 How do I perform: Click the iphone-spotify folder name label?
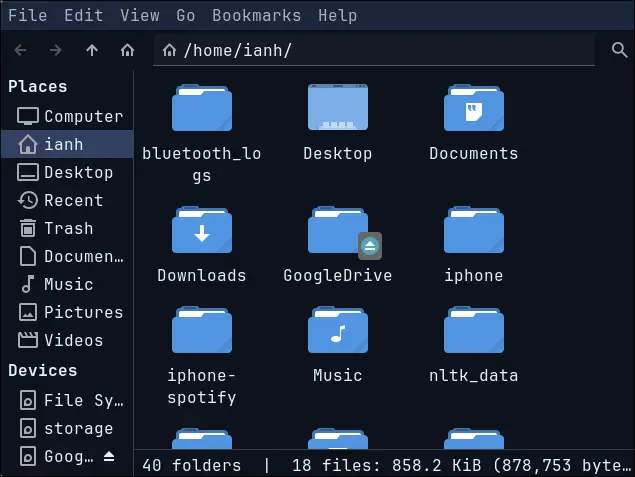[x=202, y=386]
